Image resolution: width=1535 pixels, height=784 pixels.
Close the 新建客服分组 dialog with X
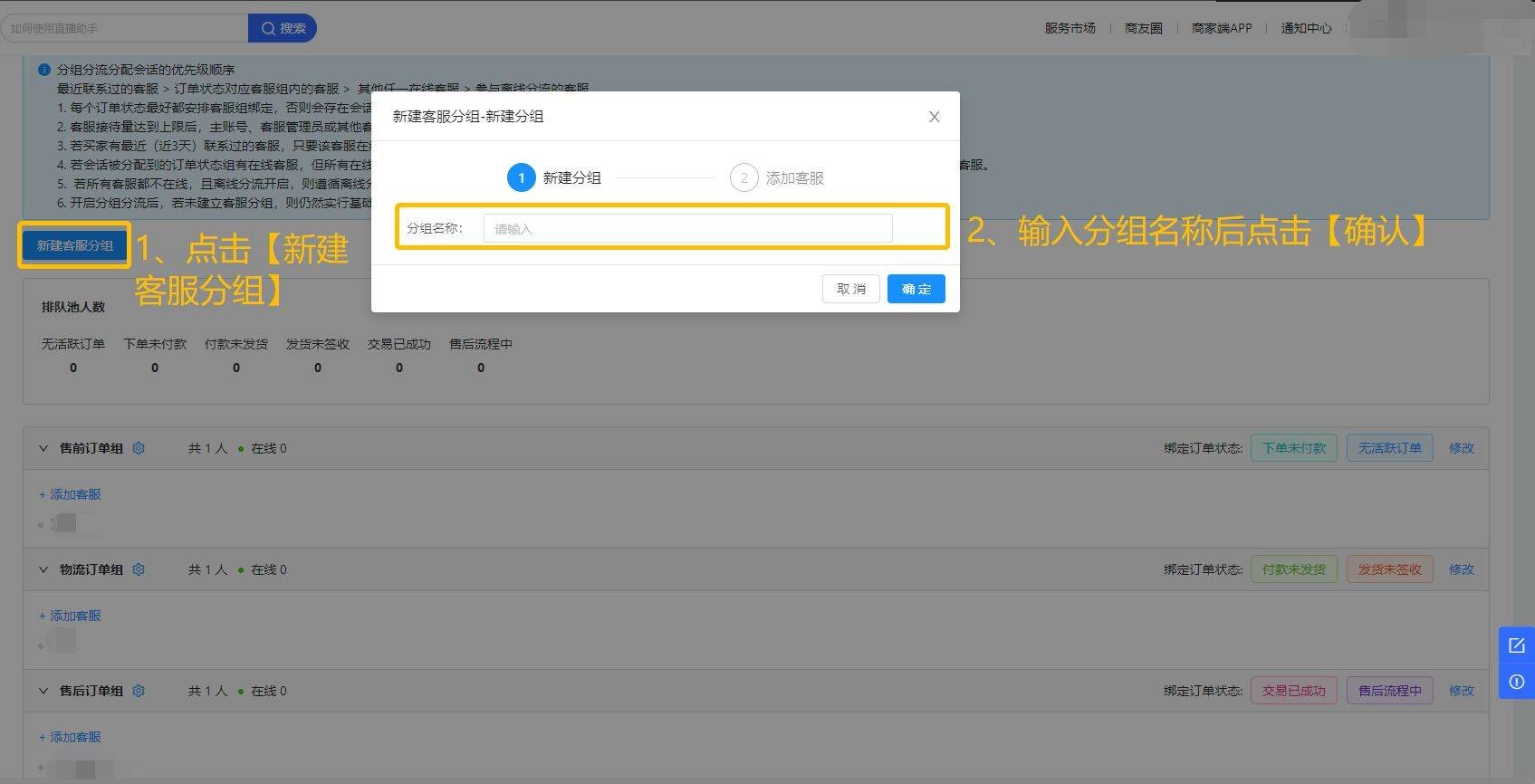935,117
